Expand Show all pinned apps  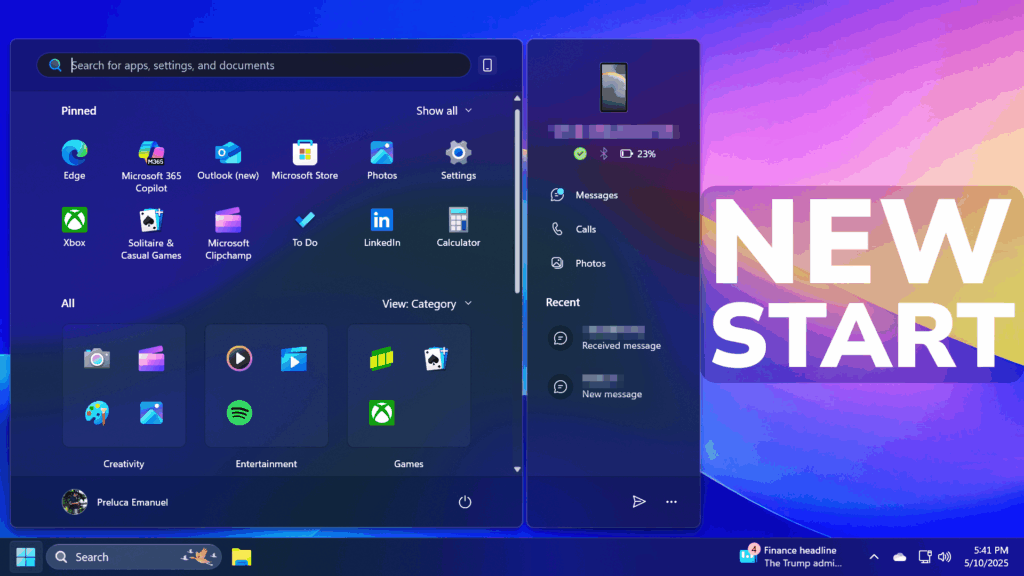(444, 111)
